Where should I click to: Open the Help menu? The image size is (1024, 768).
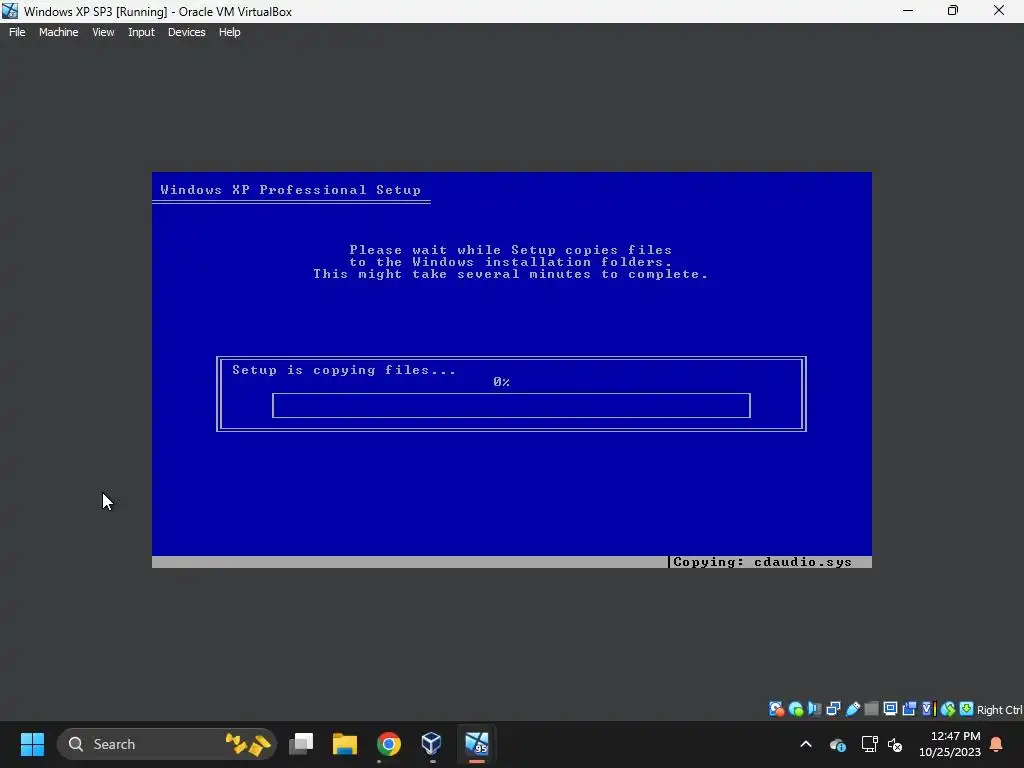point(229,32)
